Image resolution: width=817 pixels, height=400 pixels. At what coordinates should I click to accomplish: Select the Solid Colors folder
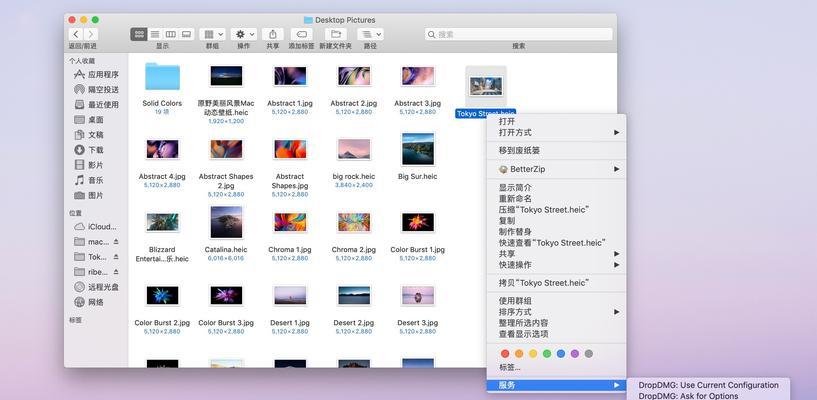click(162, 76)
